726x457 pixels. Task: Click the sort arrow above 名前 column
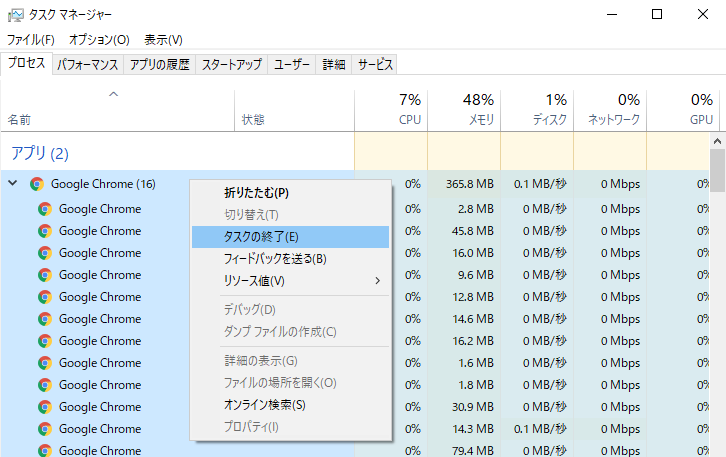coord(113,94)
